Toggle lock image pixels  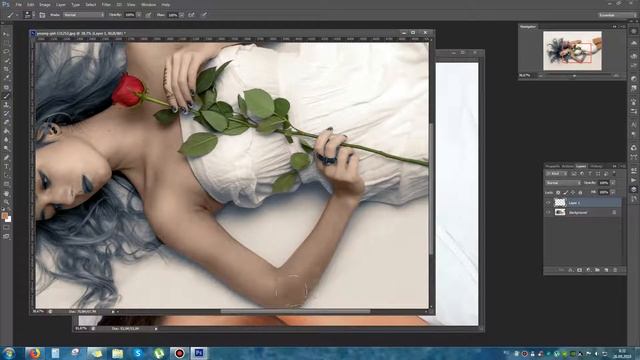point(566,193)
